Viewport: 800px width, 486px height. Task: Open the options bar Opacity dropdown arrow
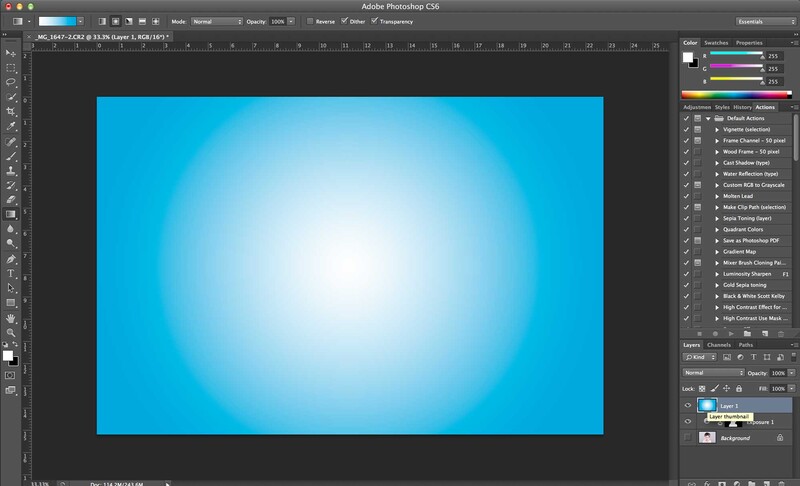pyautogui.click(x=291, y=21)
